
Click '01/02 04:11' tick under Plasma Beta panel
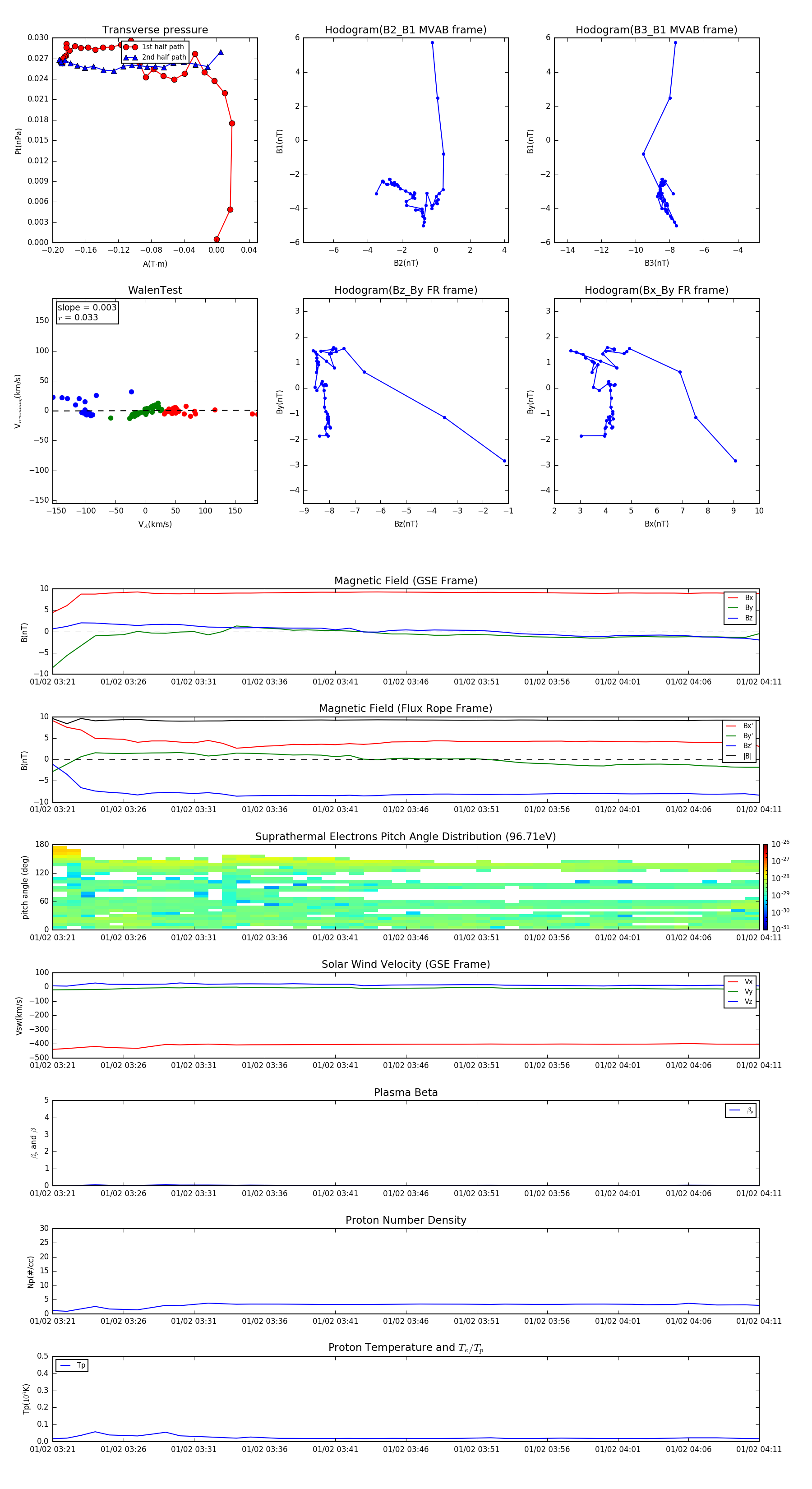(x=759, y=1193)
